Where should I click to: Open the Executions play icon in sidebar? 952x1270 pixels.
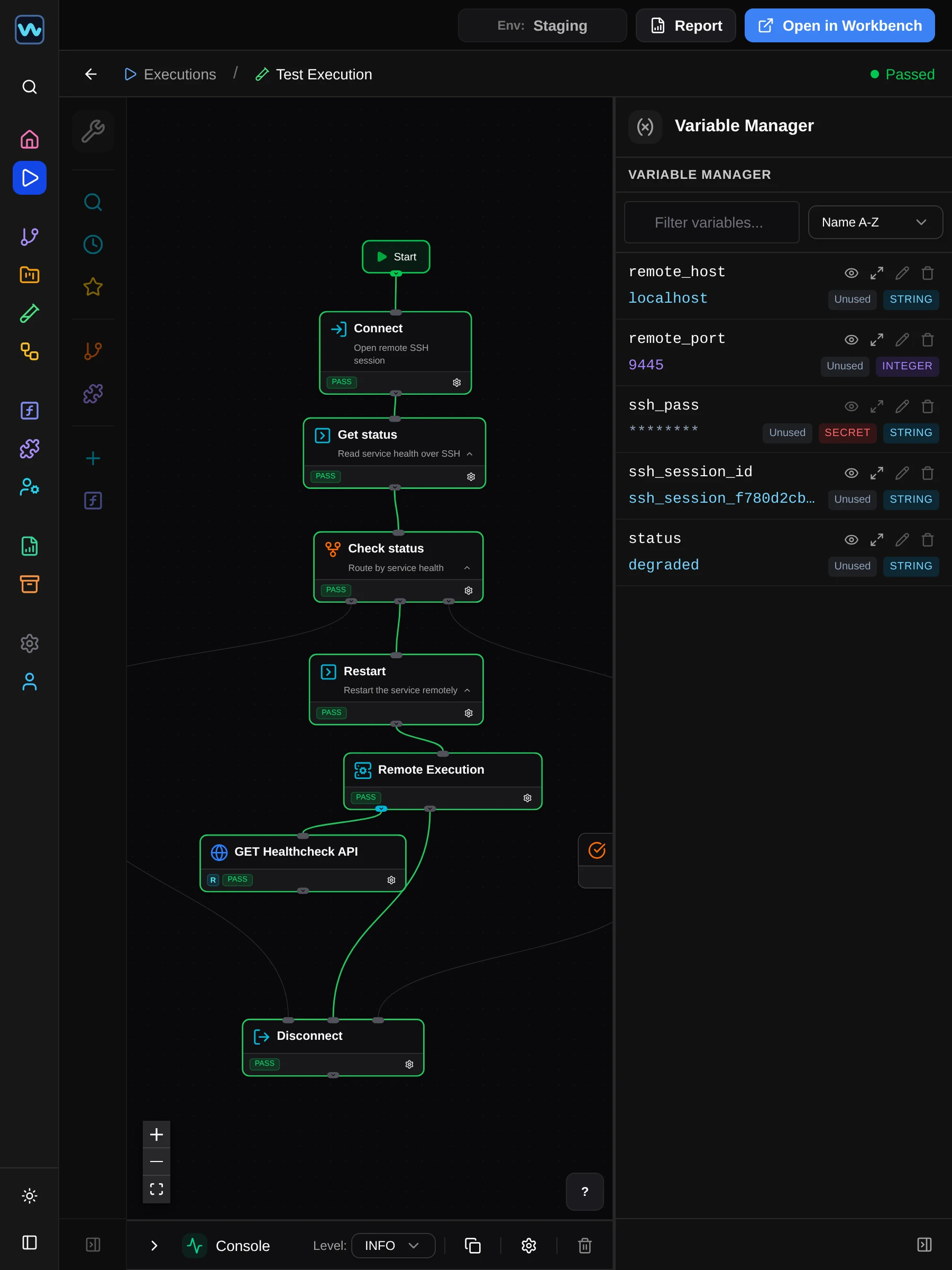(x=29, y=178)
